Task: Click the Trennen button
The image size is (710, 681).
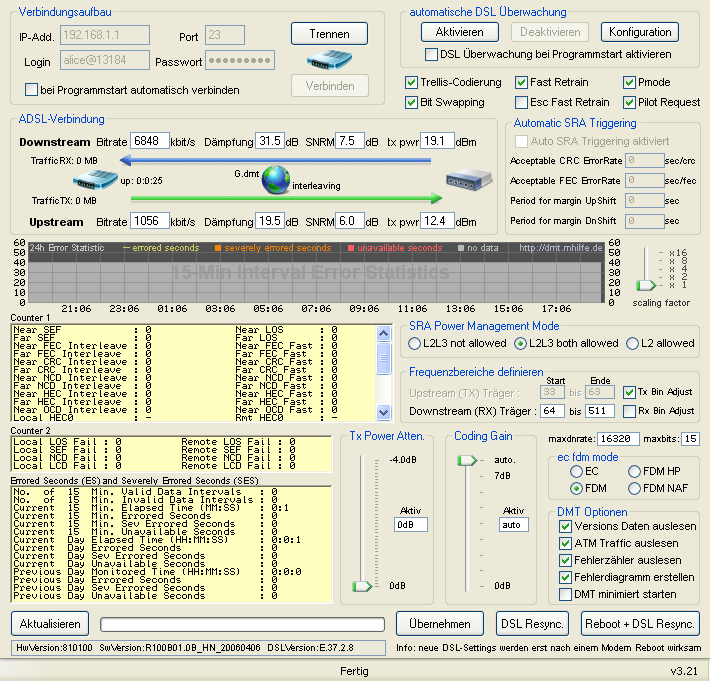Action: [x=329, y=33]
